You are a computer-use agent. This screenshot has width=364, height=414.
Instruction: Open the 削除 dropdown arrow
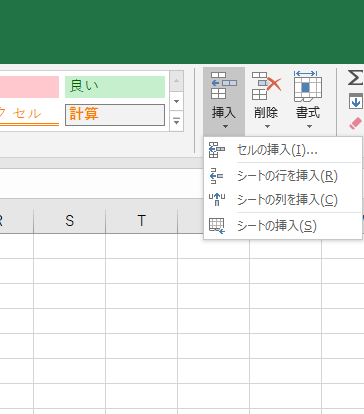point(267,127)
